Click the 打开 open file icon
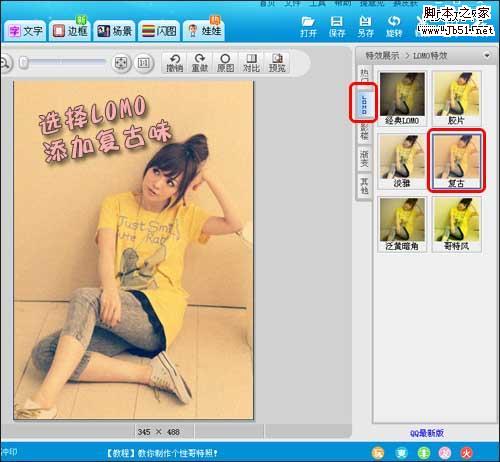The width and height of the screenshot is (500, 462). (x=308, y=27)
